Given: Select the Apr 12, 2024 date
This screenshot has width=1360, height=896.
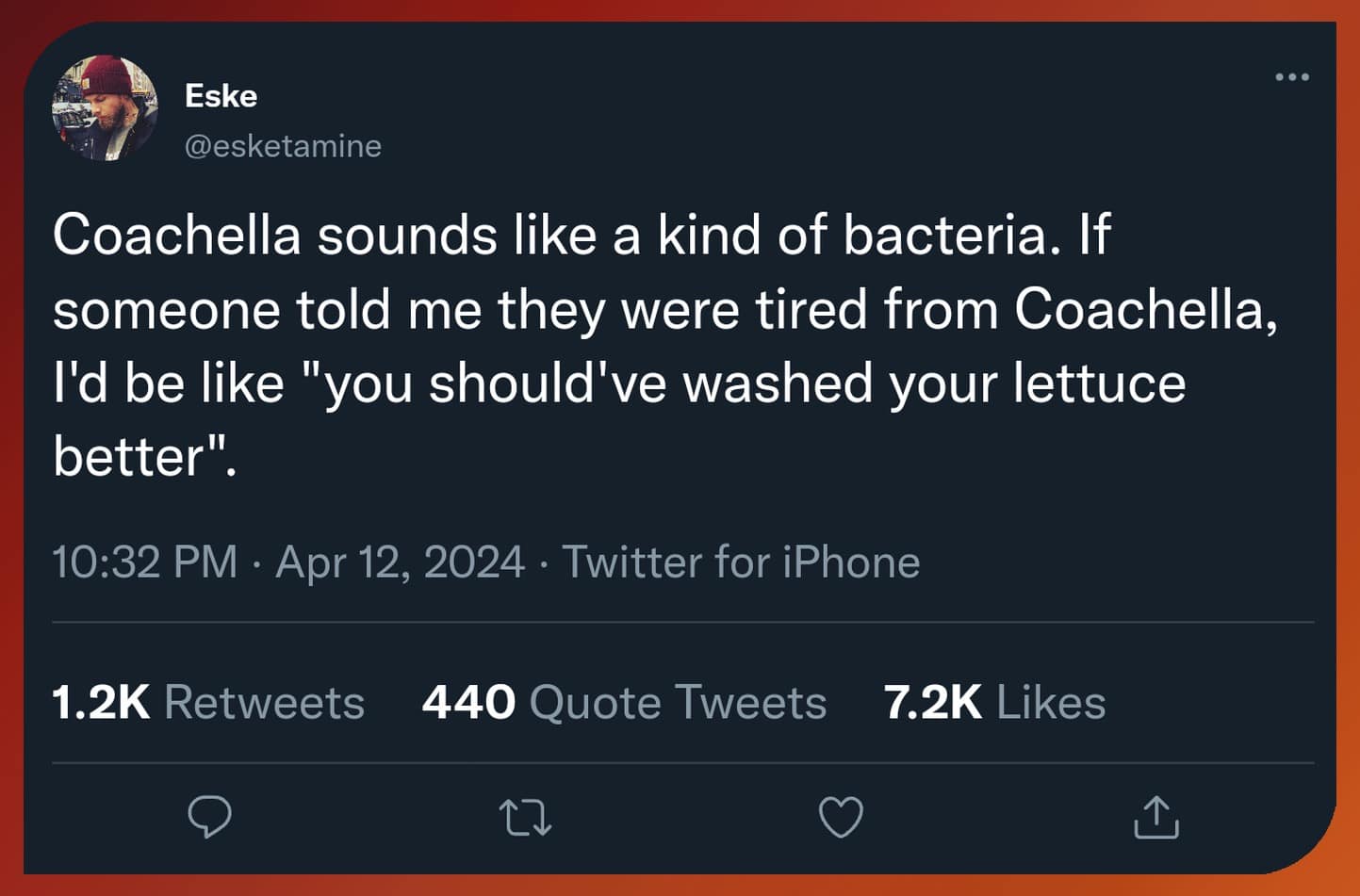Looking at the screenshot, I should click(x=400, y=562).
